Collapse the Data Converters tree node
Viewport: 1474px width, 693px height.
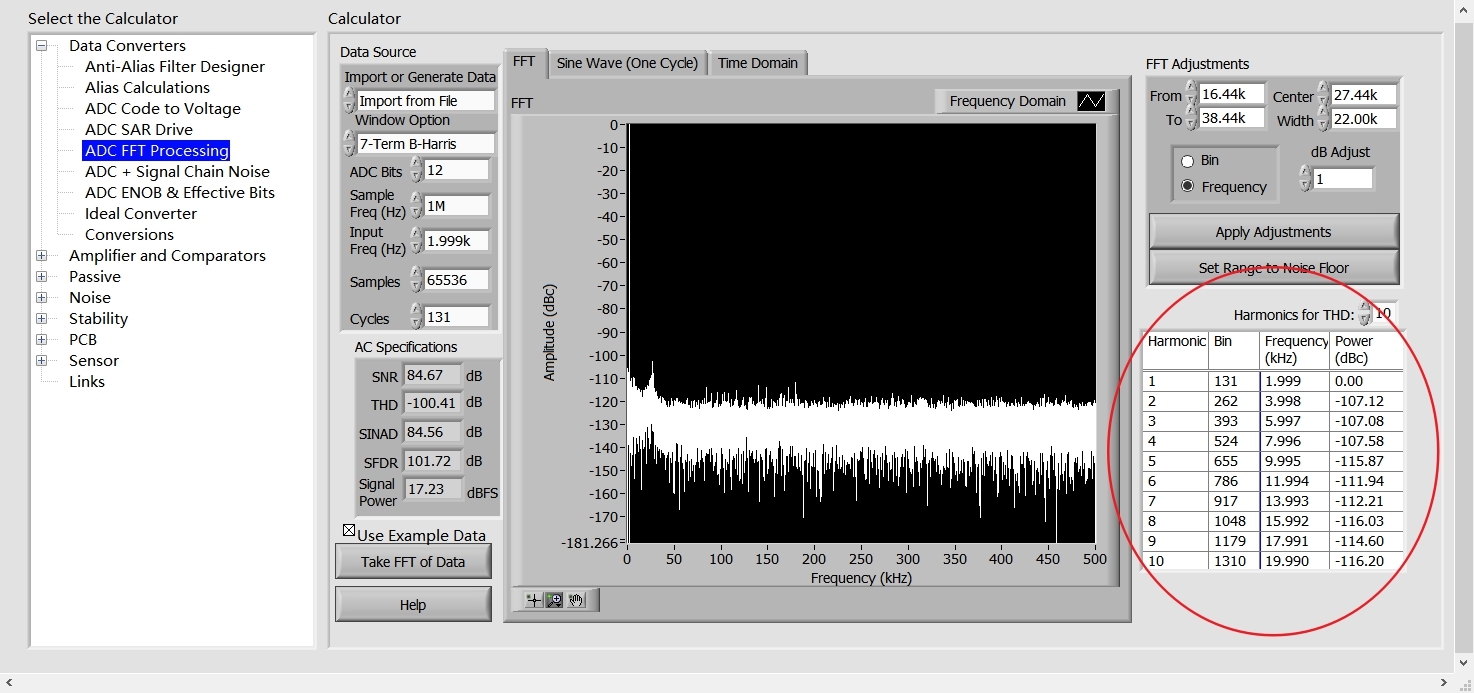tap(42, 46)
